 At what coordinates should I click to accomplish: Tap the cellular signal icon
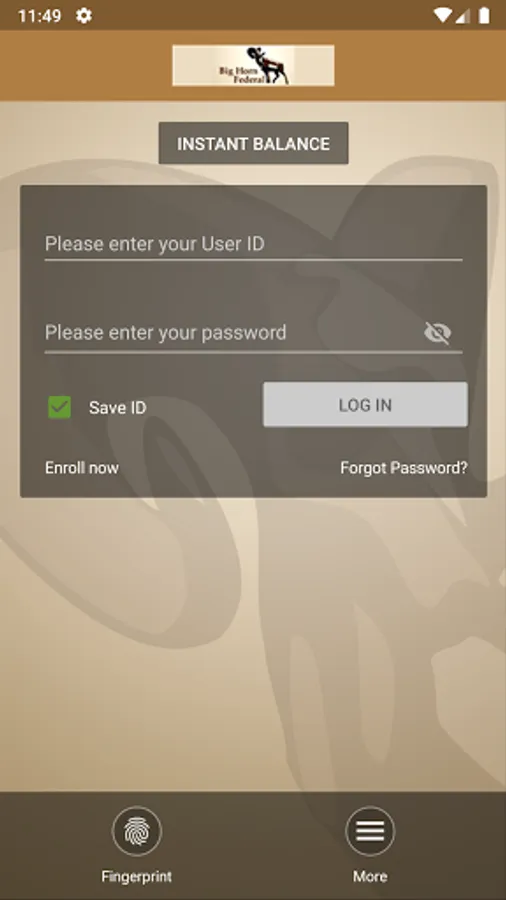[x=463, y=16]
